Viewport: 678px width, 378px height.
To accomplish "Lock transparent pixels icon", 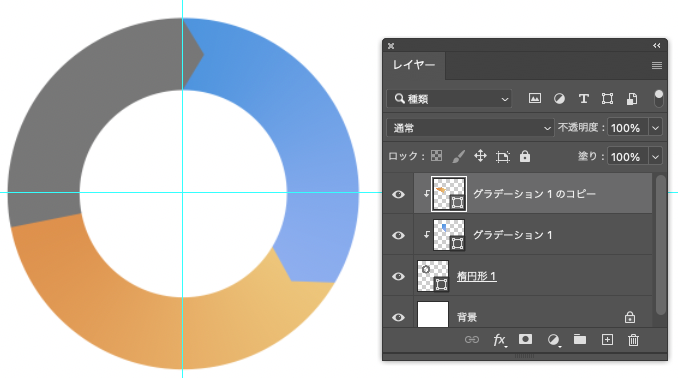I will [436, 156].
